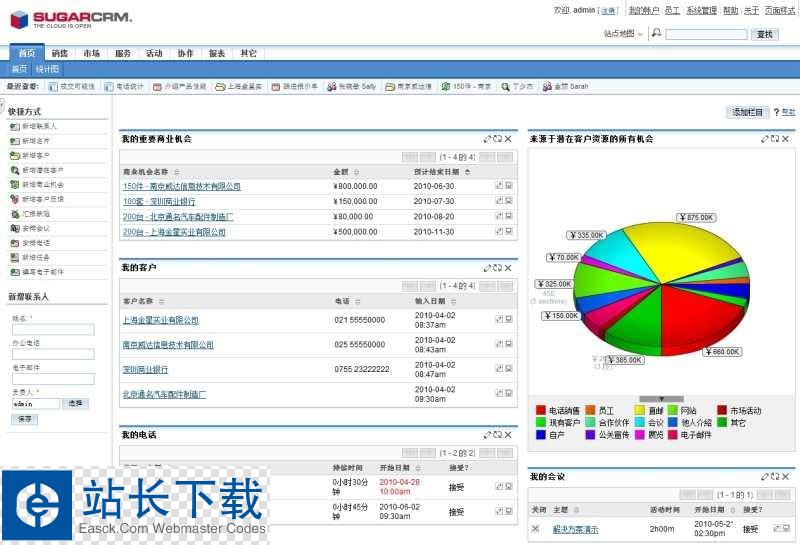Click the 选择 button beside admin field
800x545 pixels.
pos(76,404)
